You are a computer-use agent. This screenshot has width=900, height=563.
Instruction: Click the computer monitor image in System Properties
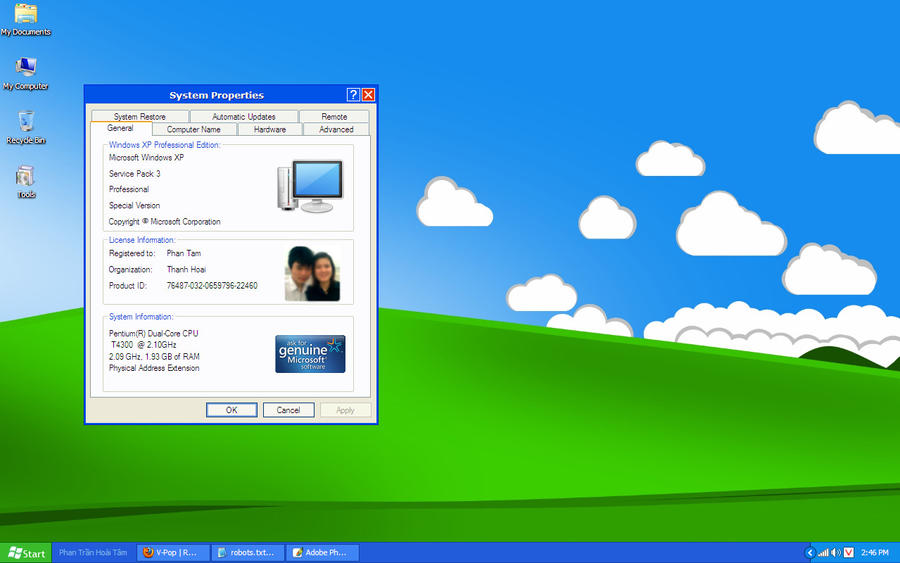(x=311, y=186)
